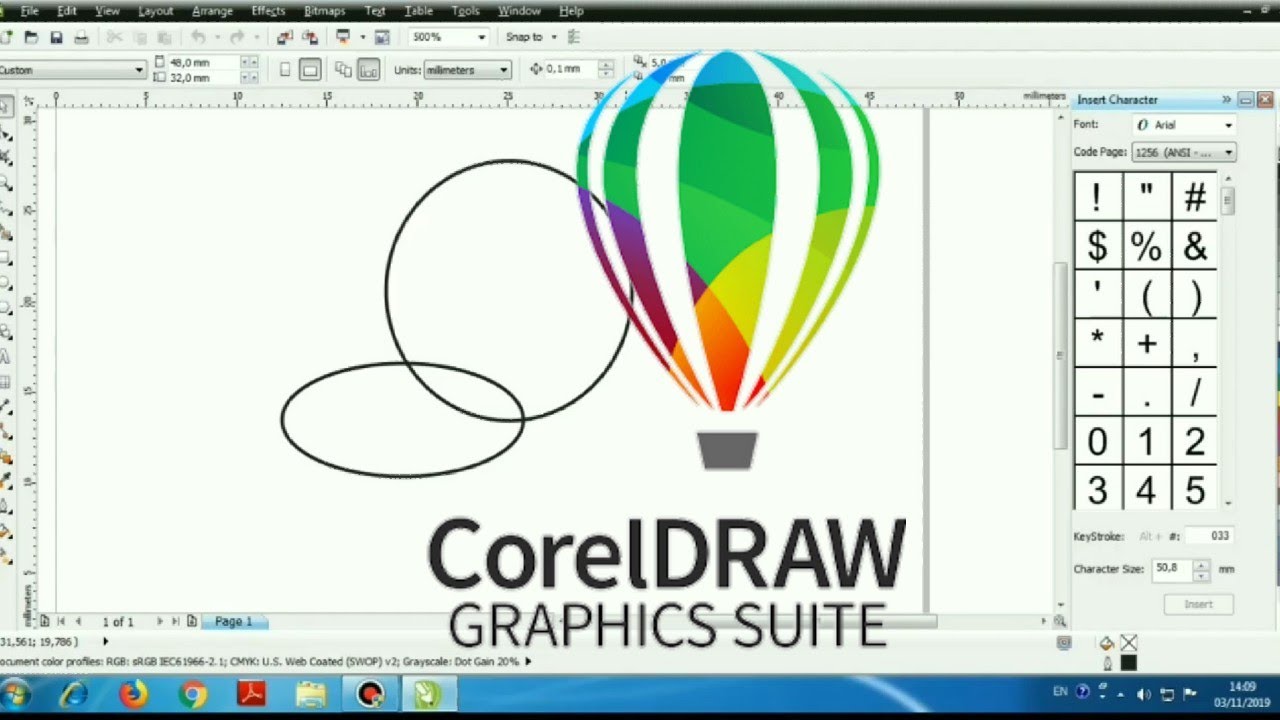This screenshot has height=720, width=1280.
Task: Select the Eyedropper tool in the toolbox
Action: [6, 482]
